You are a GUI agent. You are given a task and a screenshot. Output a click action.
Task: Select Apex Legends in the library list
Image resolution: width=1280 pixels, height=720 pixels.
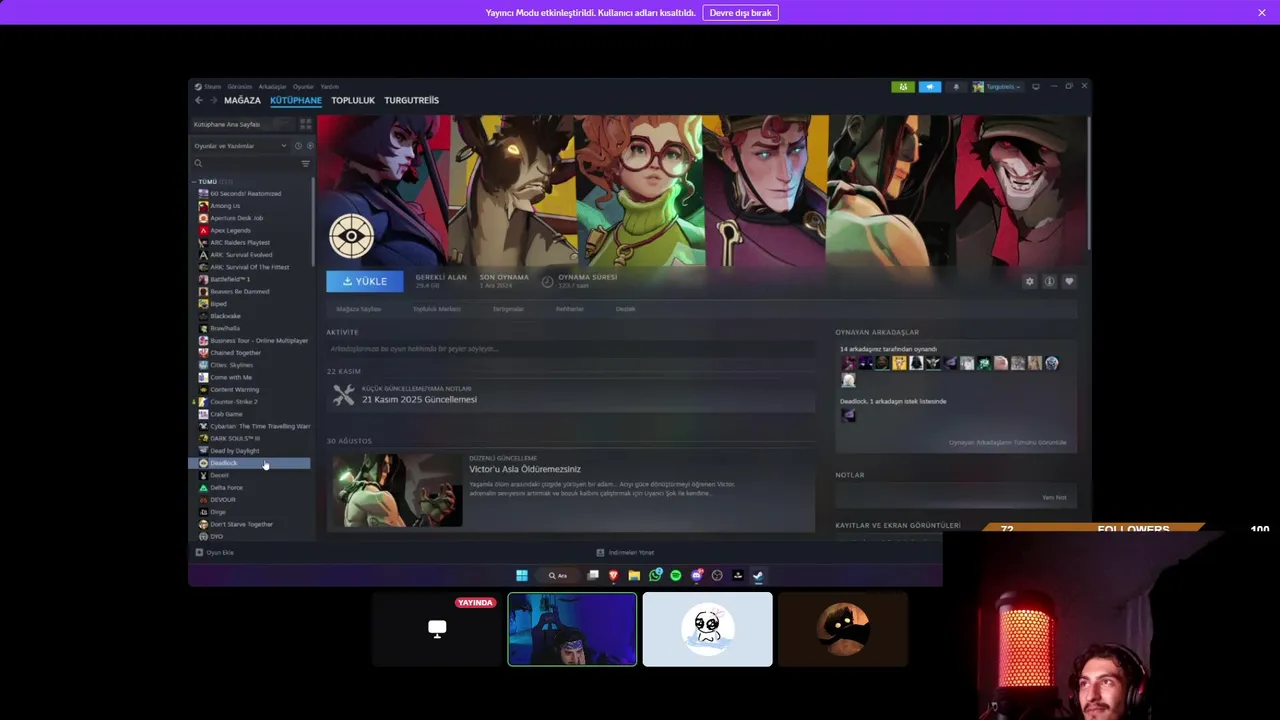(x=230, y=230)
